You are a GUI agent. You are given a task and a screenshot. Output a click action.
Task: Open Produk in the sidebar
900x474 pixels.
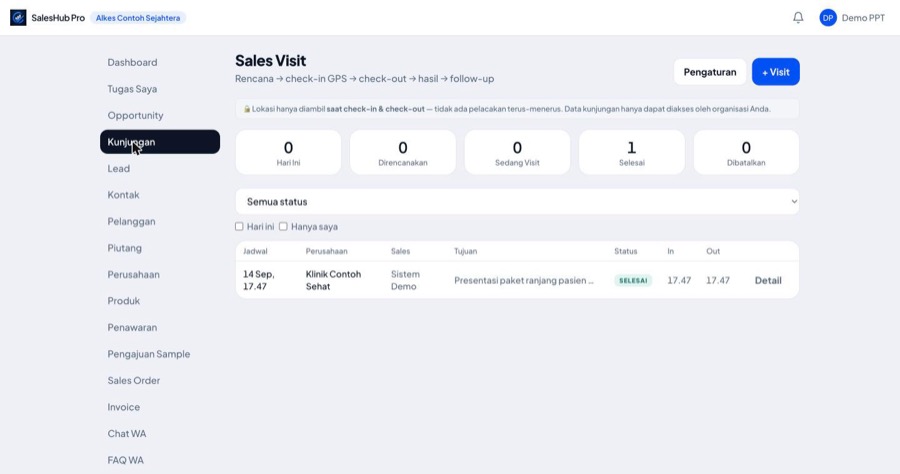coord(123,301)
